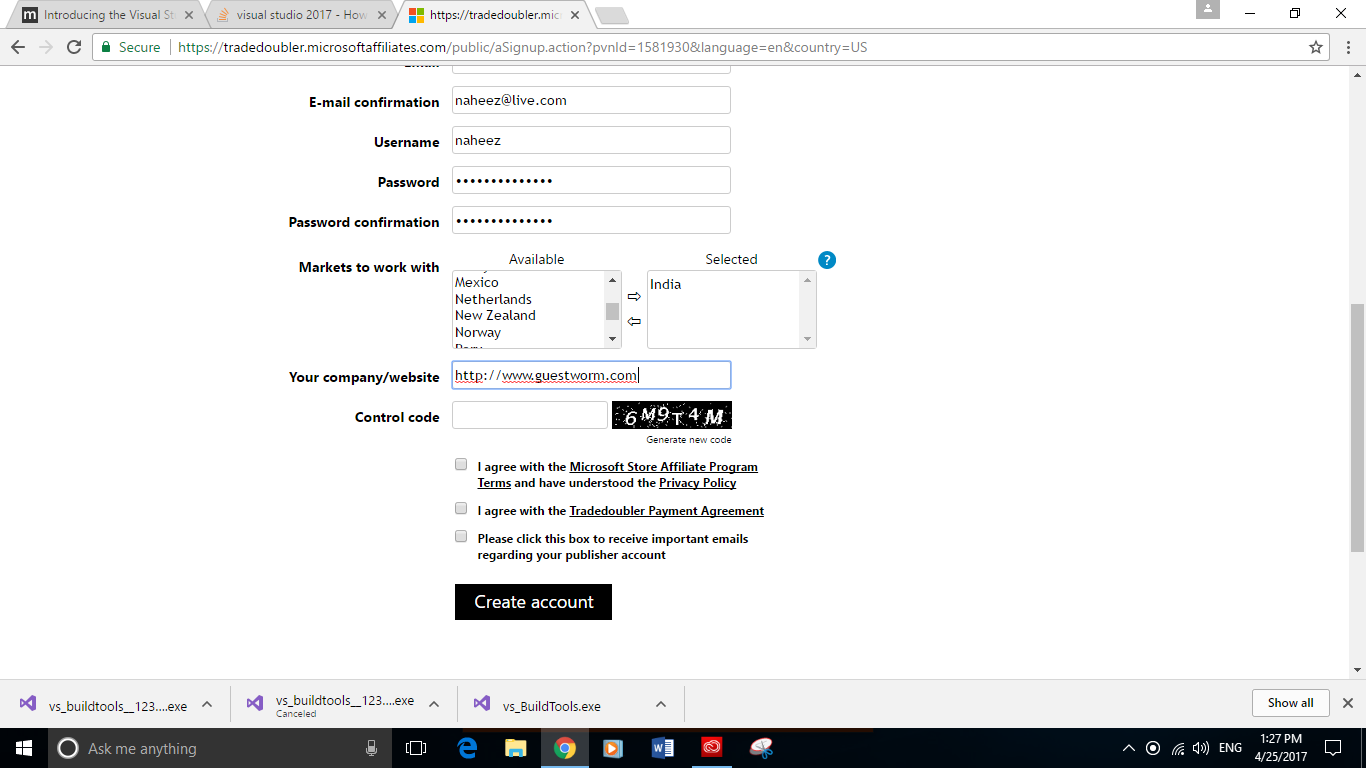Close the tradedoubler tab

tap(573, 15)
